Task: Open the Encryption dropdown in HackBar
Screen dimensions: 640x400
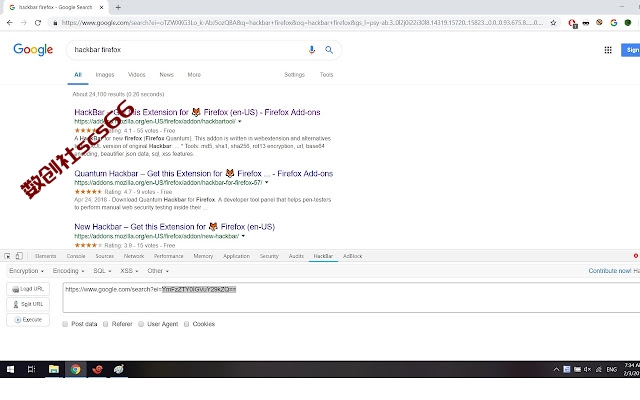Action: coord(26,271)
